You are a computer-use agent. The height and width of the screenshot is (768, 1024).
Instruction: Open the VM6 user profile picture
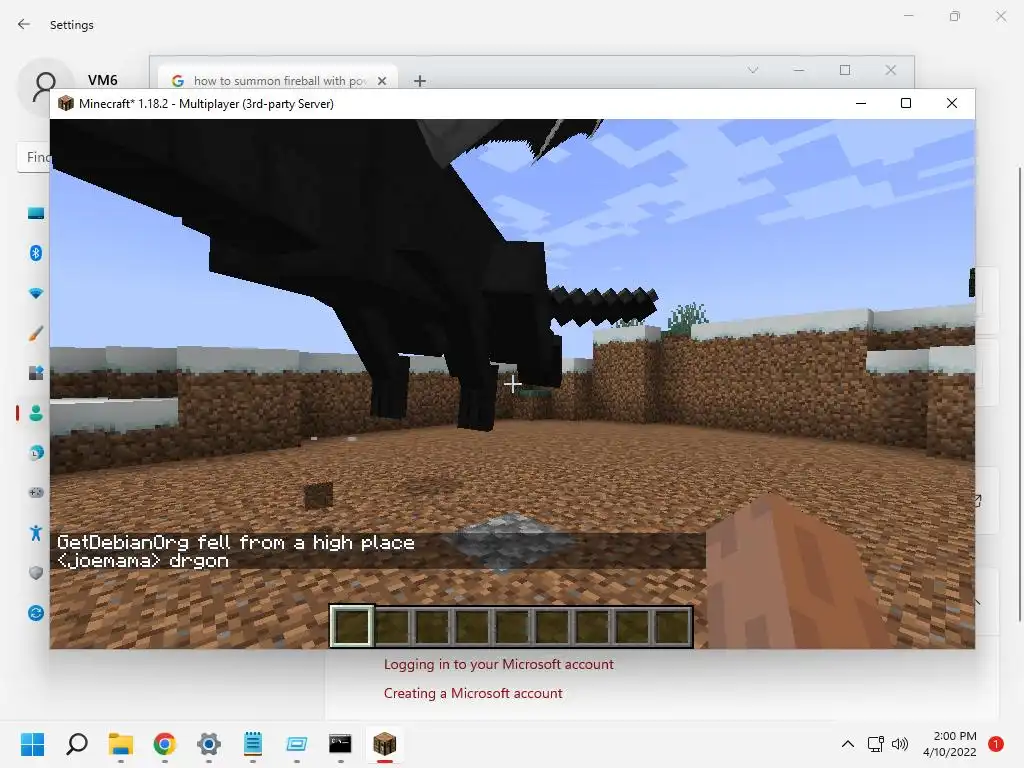pos(45,86)
